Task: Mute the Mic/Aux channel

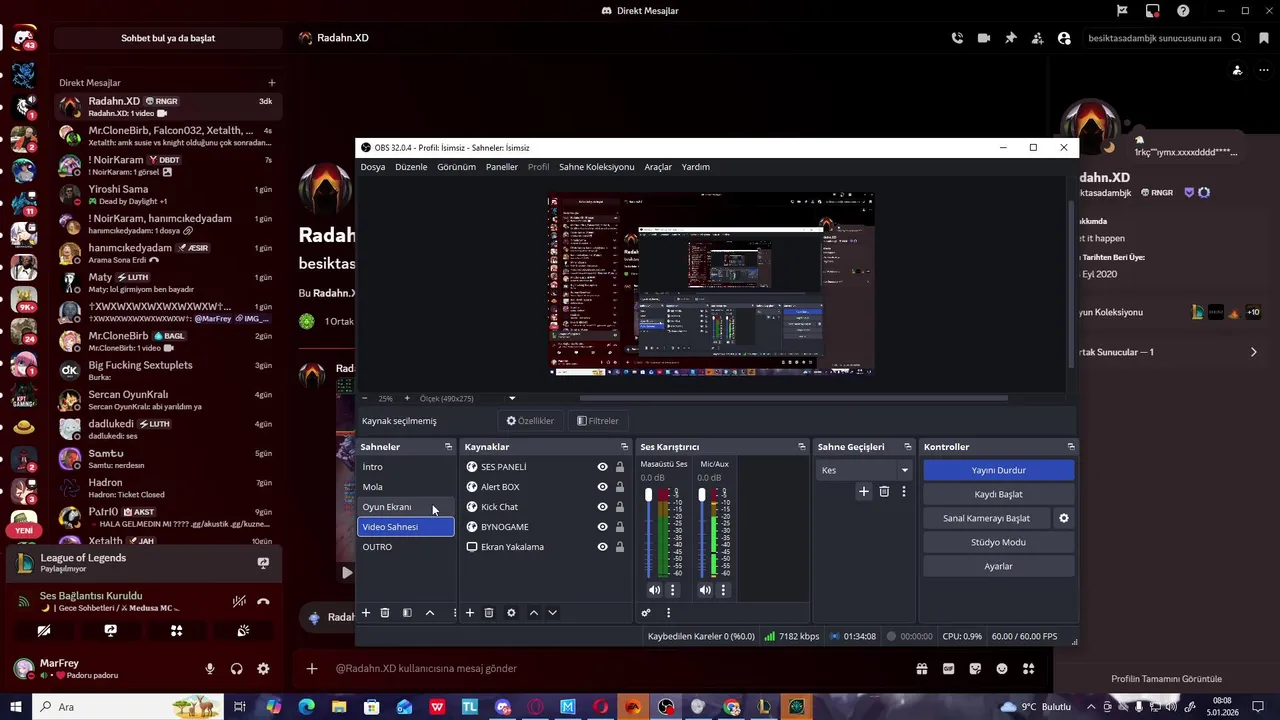Action: (x=705, y=590)
